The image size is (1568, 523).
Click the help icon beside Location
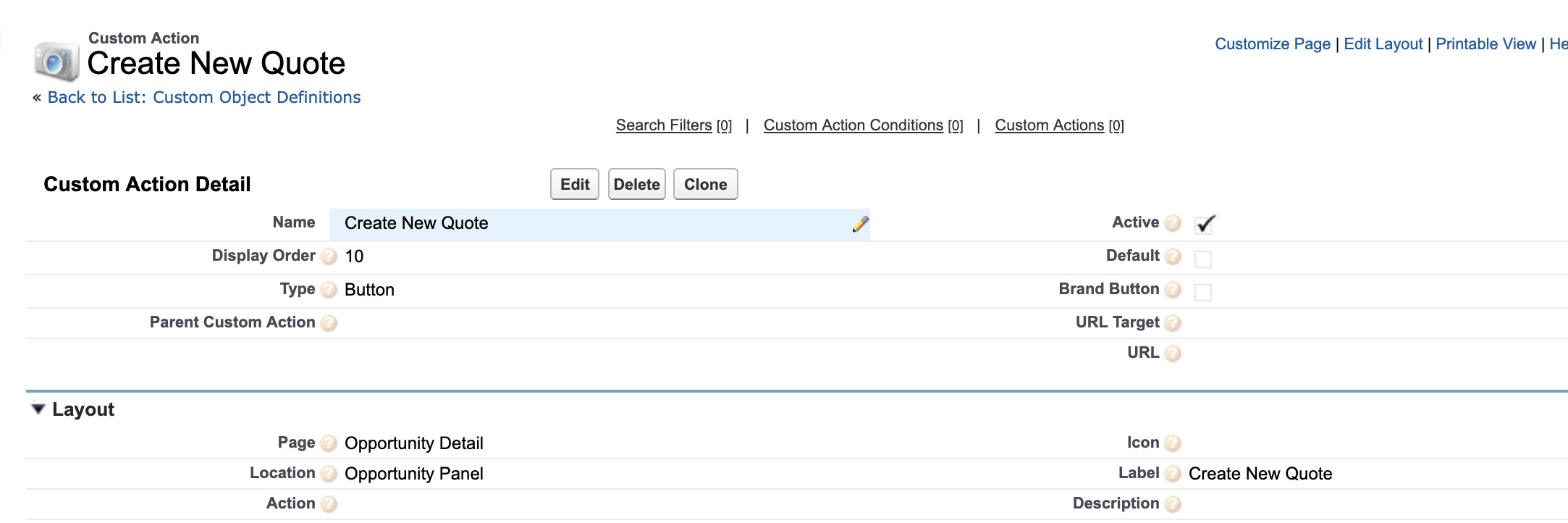tap(329, 474)
